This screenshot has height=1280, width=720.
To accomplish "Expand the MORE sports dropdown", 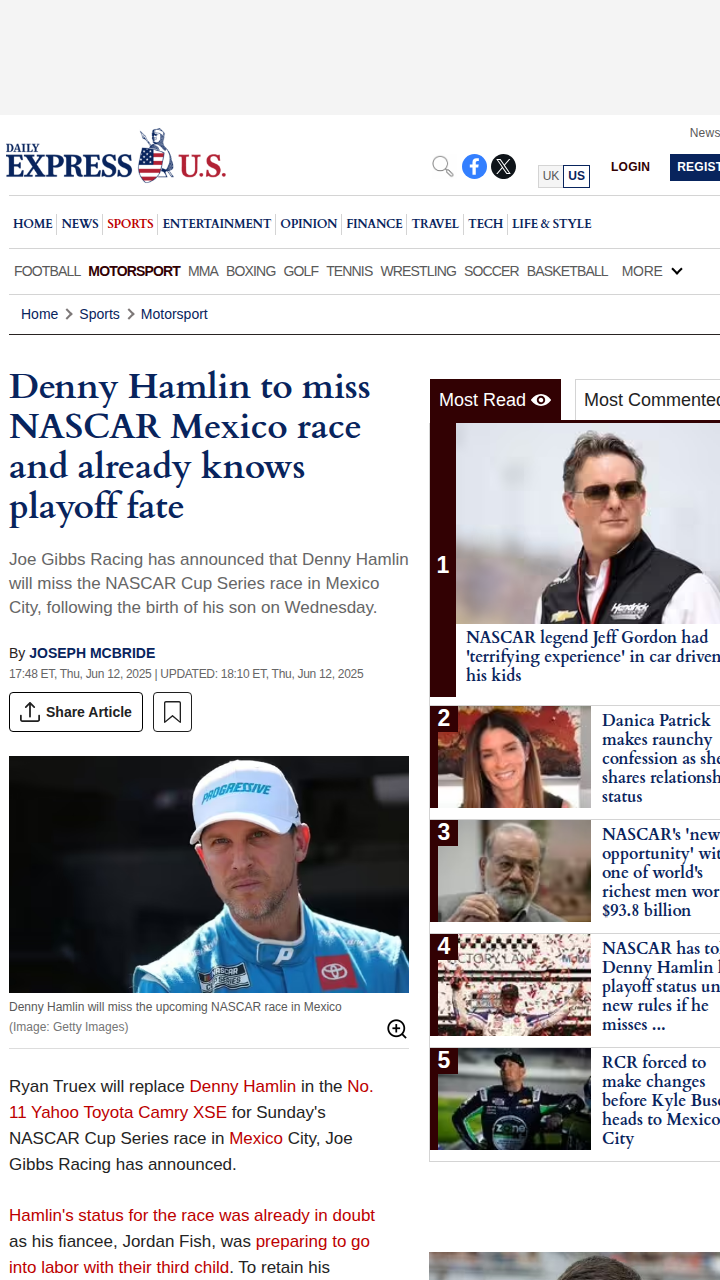I will tap(652, 271).
